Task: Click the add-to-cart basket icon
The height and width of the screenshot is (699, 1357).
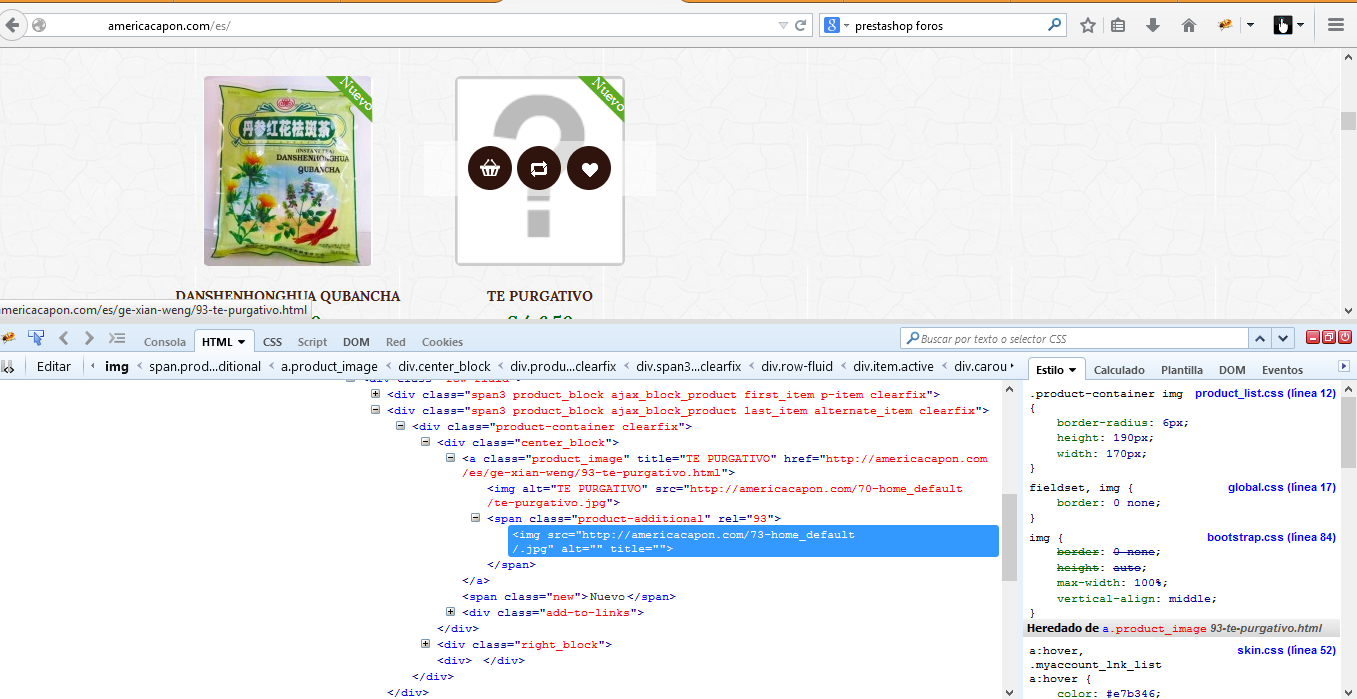Action: (489, 168)
